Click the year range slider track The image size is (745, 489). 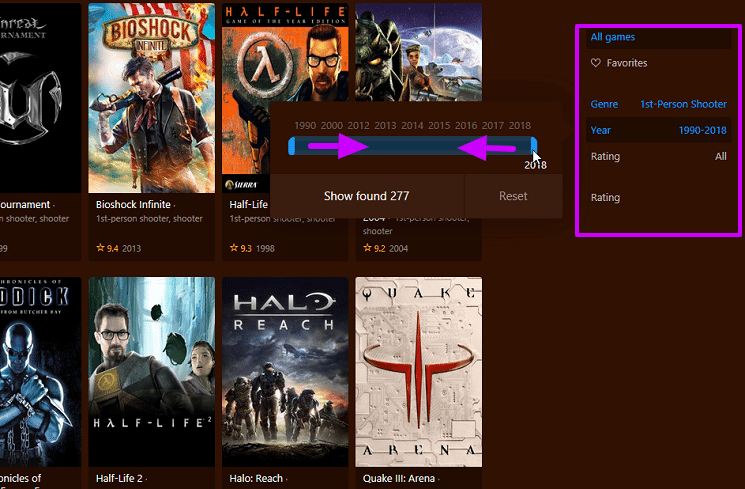point(413,145)
